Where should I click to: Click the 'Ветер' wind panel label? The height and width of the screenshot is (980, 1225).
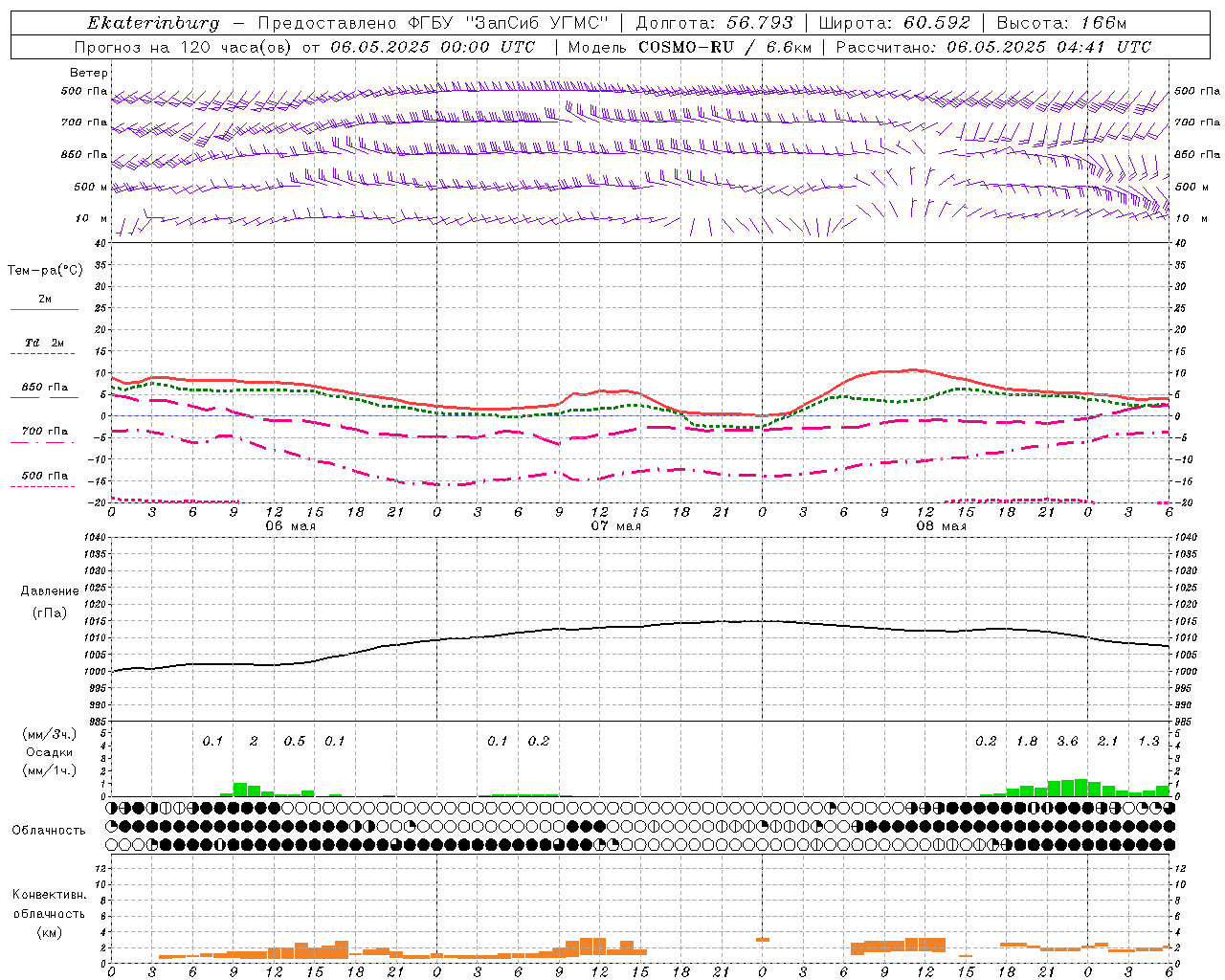tap(89, 73)
